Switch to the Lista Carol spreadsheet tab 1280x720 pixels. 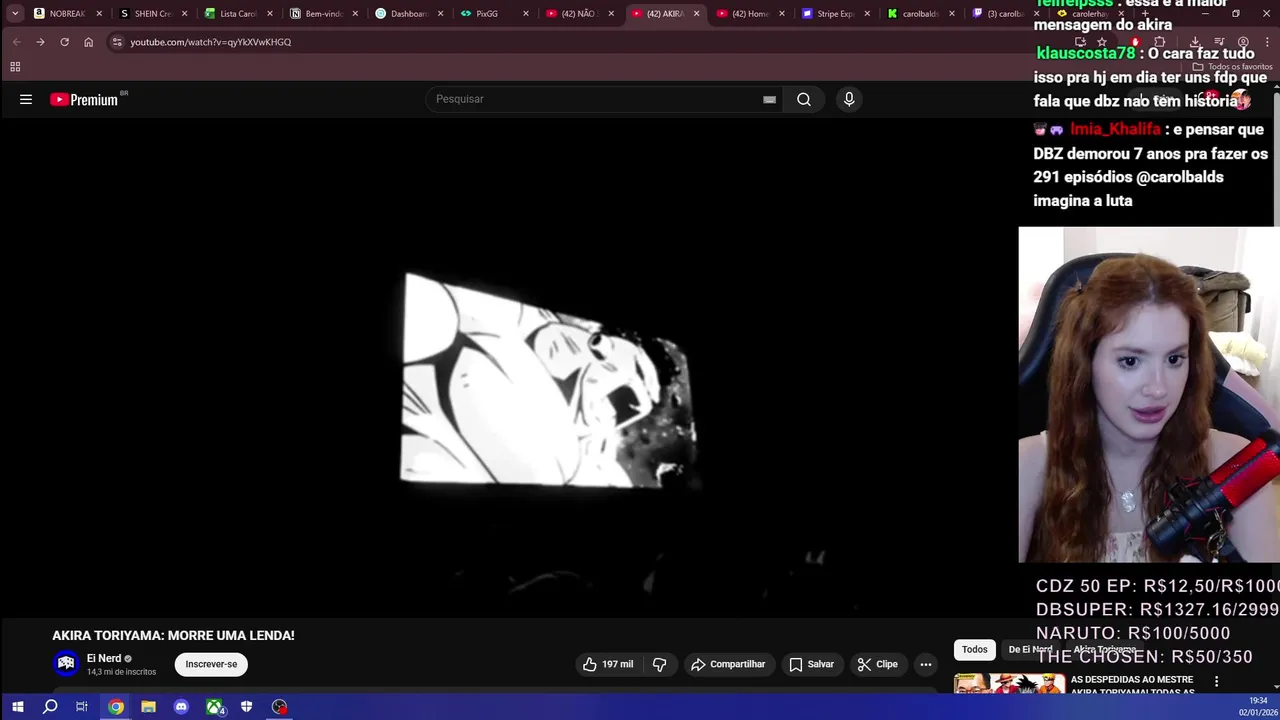pos(237,14)
